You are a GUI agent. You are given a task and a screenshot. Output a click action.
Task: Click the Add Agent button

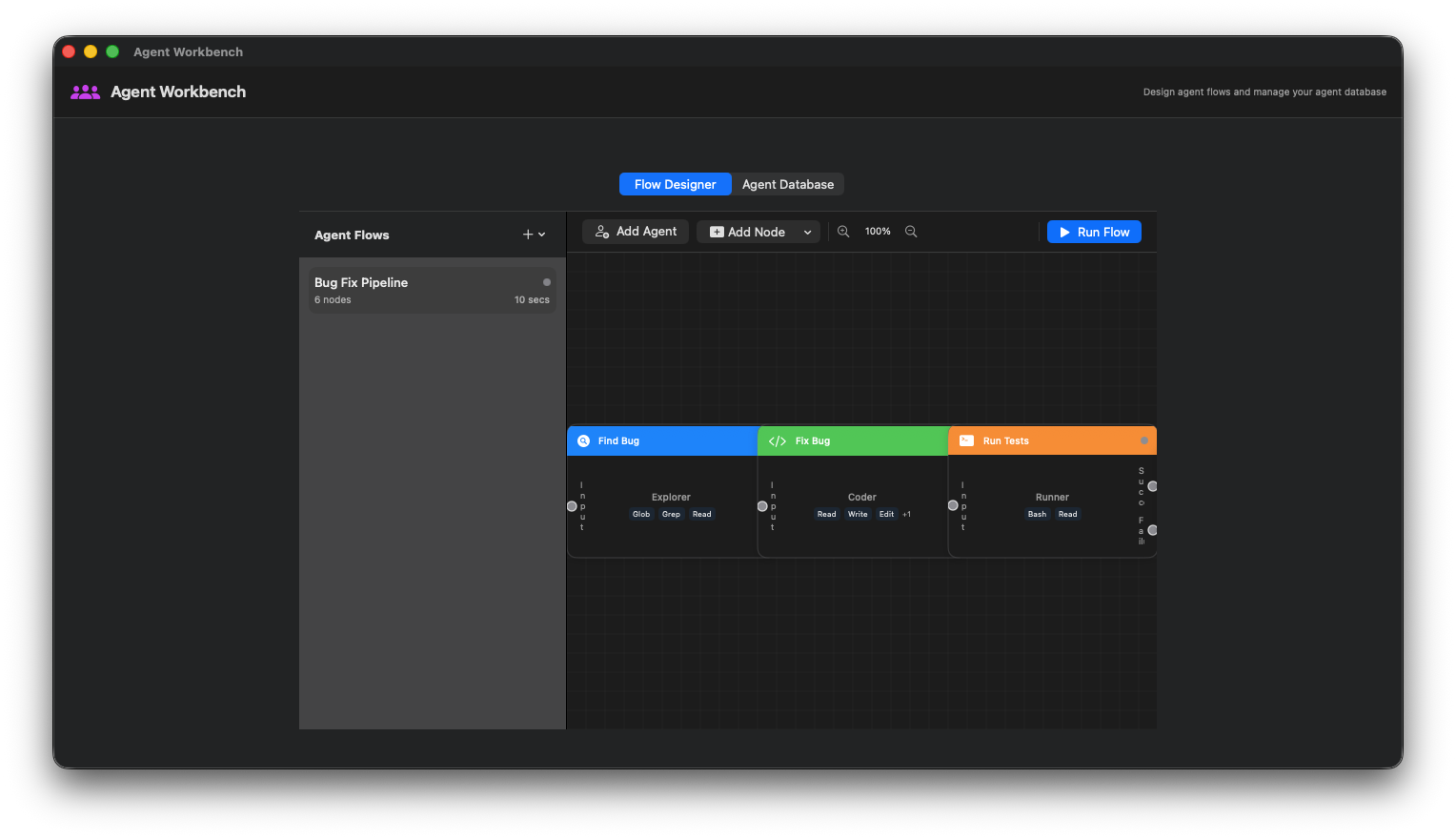[x=635, y=231]
